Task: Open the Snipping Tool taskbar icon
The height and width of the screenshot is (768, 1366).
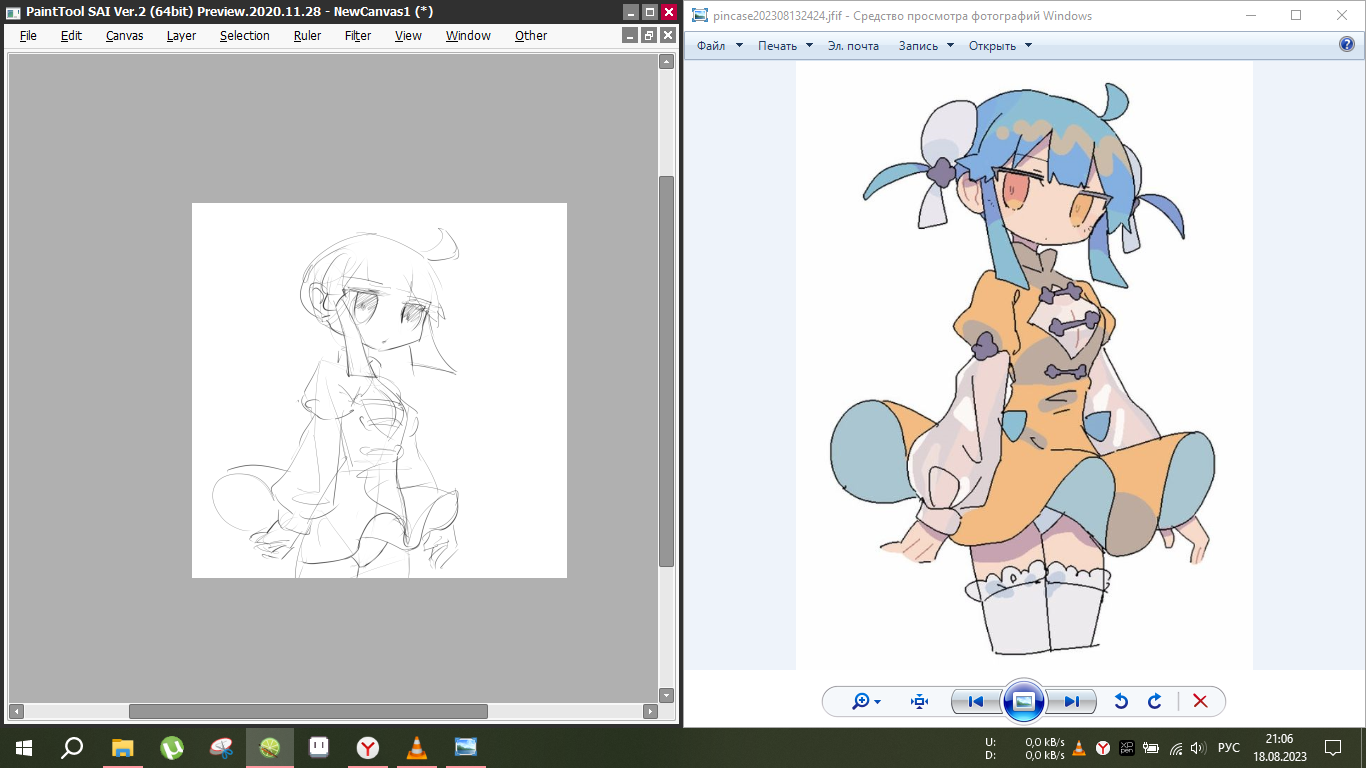Action: pyautogui.click(x=221, y=747)
